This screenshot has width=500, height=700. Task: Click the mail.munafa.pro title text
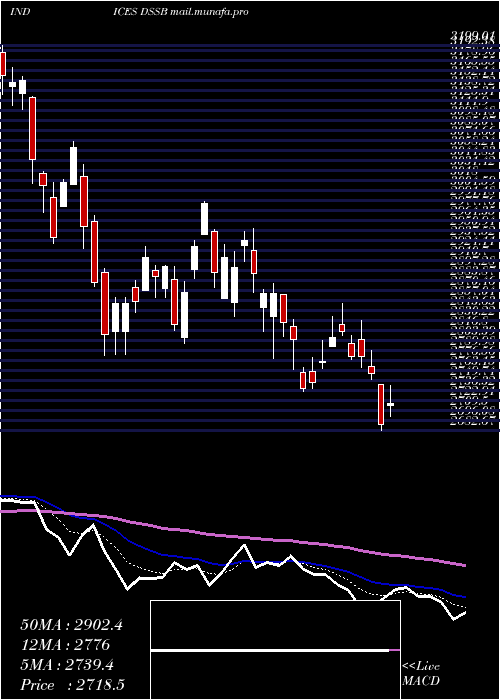tap(209, 12)
